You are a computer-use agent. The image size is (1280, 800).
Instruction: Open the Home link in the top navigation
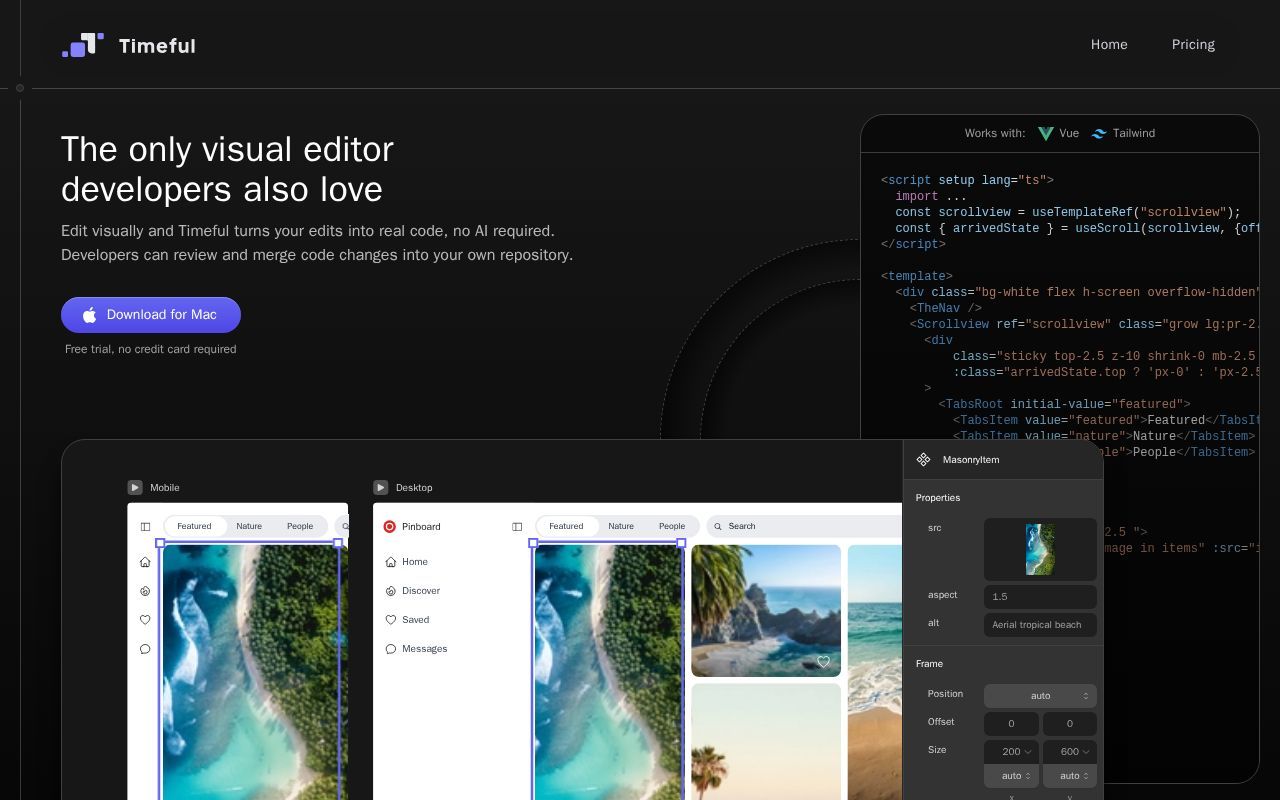1109,45
